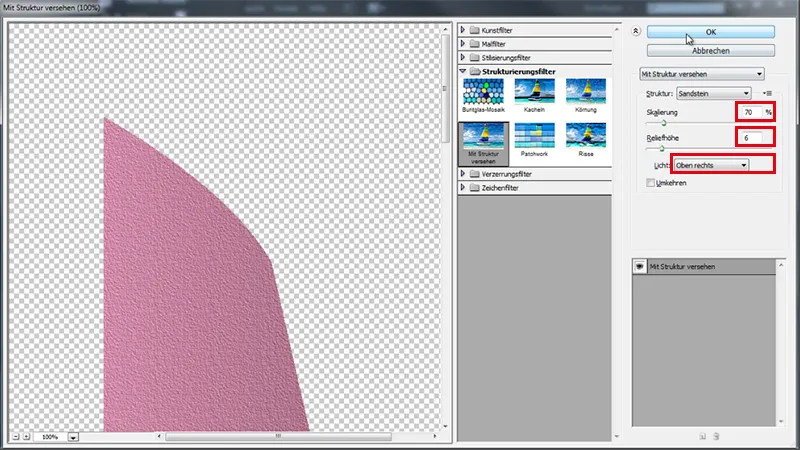Click preview scroll down arrow
Screen dimensions: 800x450
pos(445,426)
